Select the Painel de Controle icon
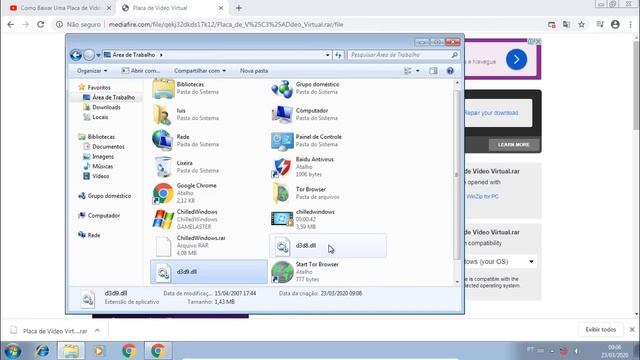Screen dimensions: 640x360 (x=282, y=140)
